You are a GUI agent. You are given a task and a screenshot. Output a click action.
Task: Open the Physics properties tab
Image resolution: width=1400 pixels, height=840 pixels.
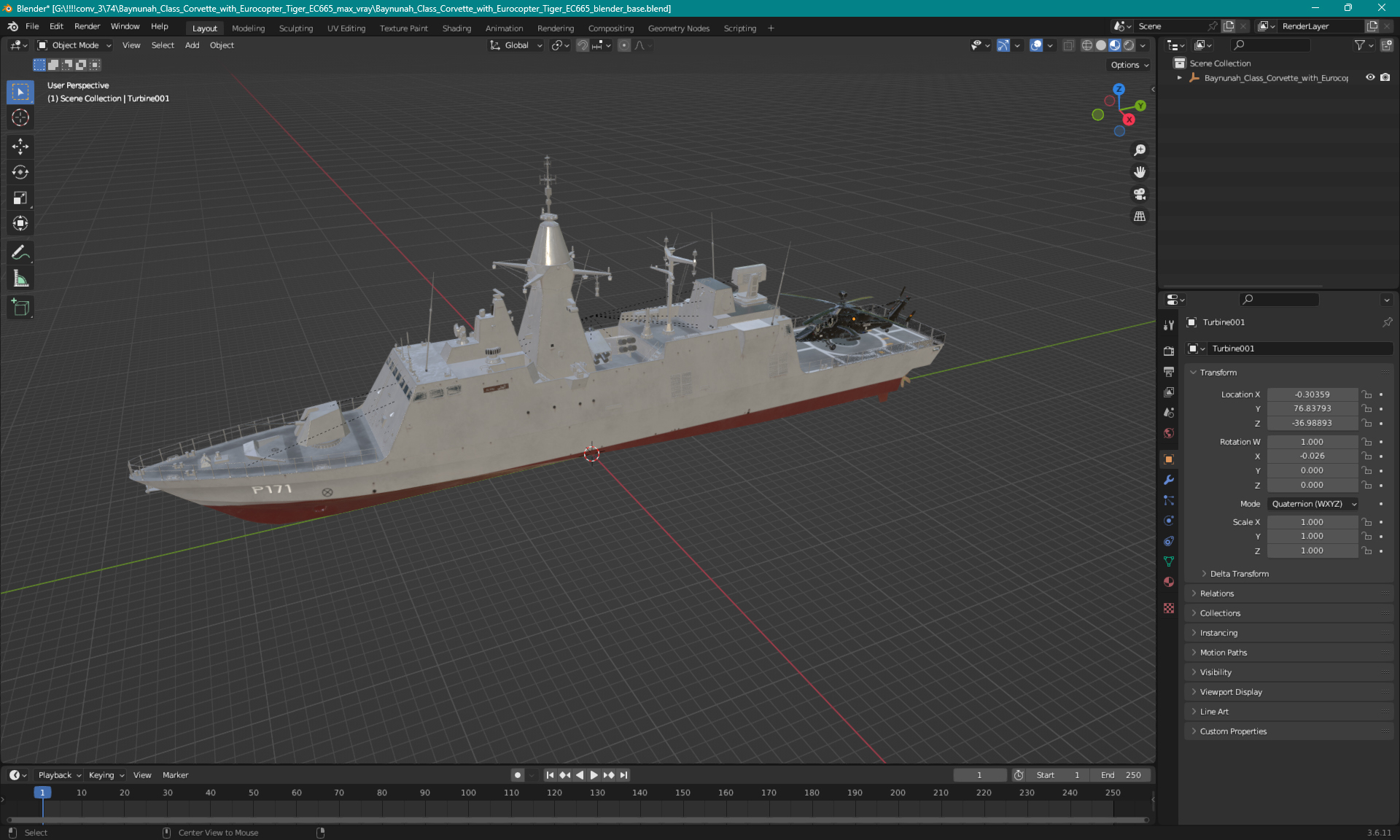pos(1169,521)
